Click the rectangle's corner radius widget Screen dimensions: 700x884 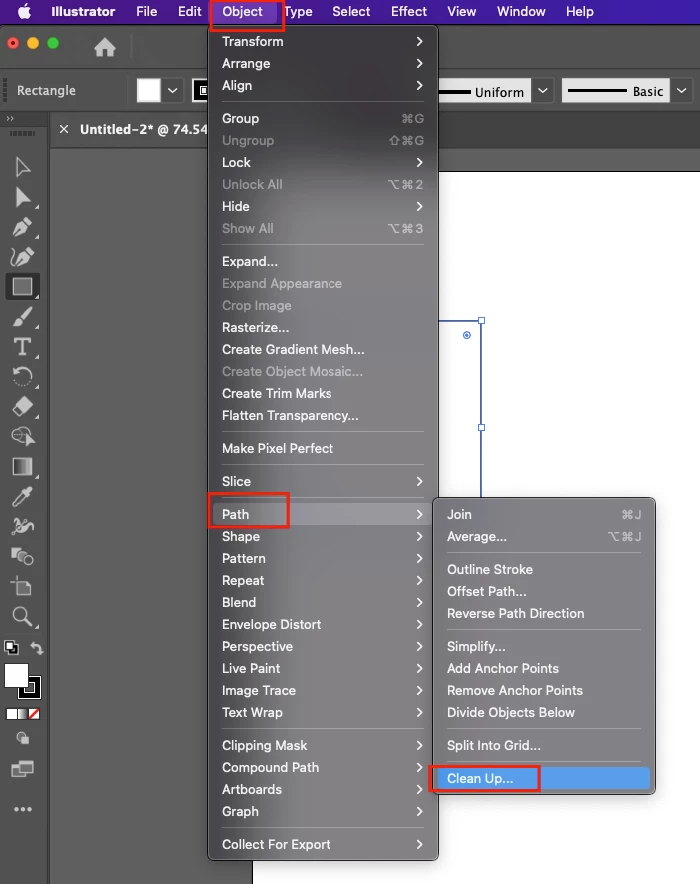pyautogui.click(x=467, y=335)
